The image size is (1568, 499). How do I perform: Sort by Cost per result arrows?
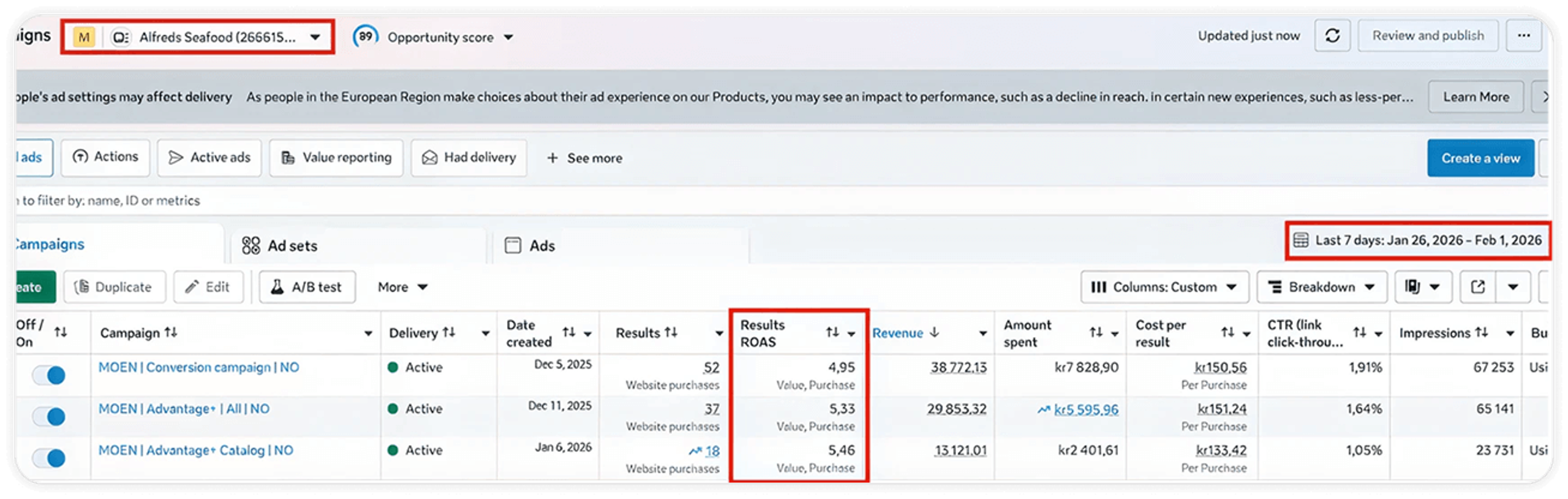click(1227, 332)
